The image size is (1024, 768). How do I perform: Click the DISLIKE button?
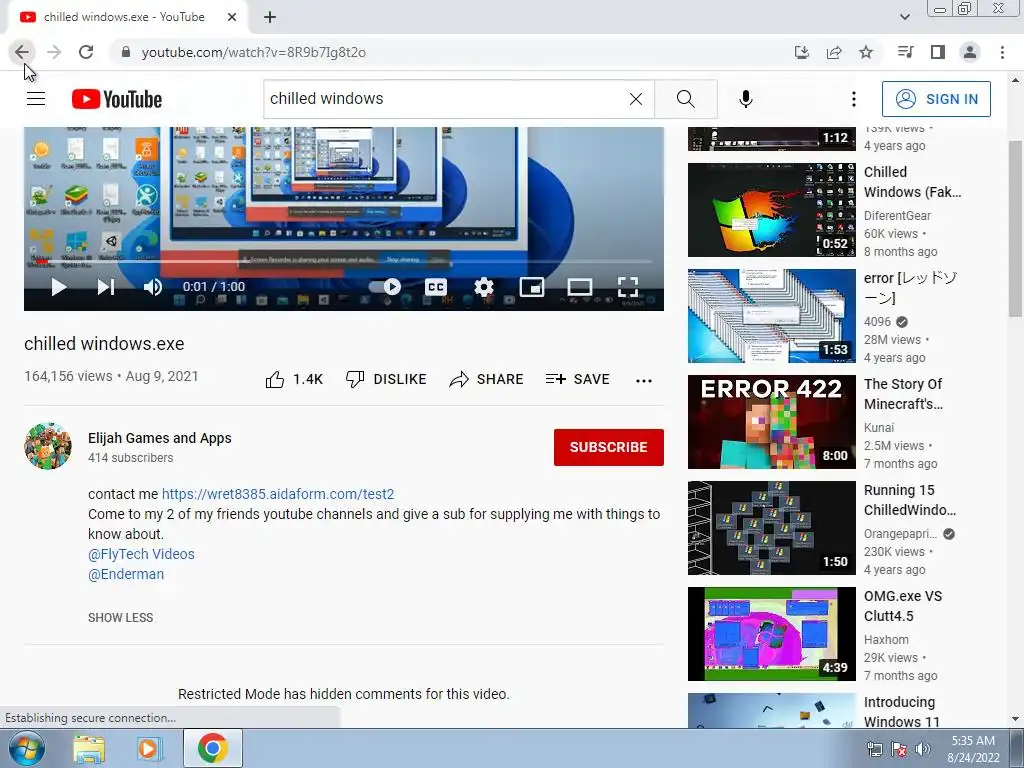click(x=386, y=379)
